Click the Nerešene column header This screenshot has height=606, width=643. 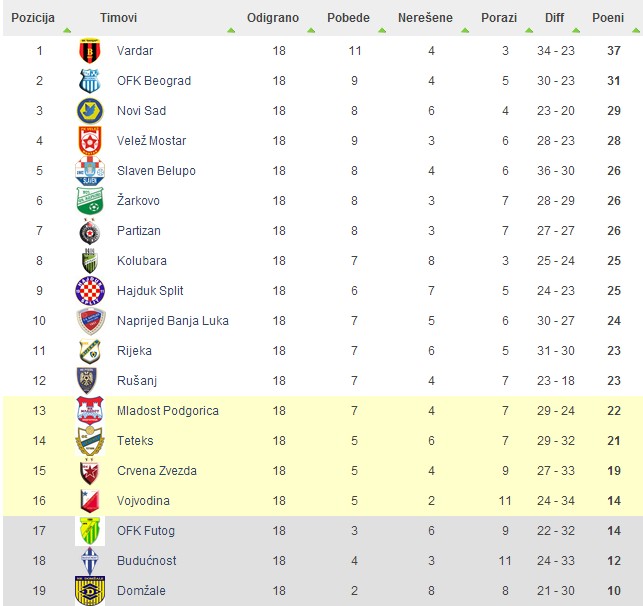coord(425,18)
